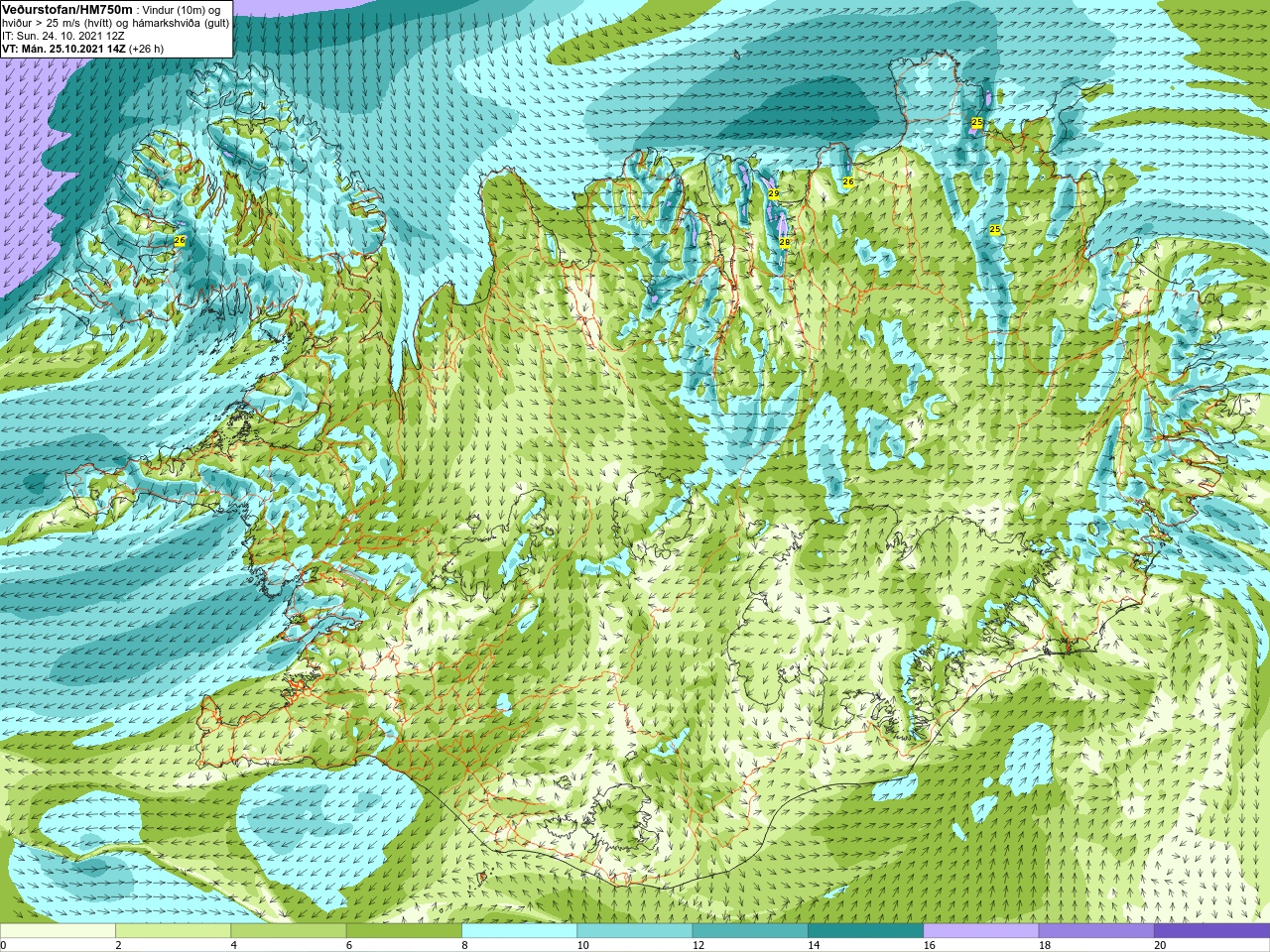Click the inland 25 gust label in the northeast
Viewport: 1270px width, 952px height.
(995, 229)
